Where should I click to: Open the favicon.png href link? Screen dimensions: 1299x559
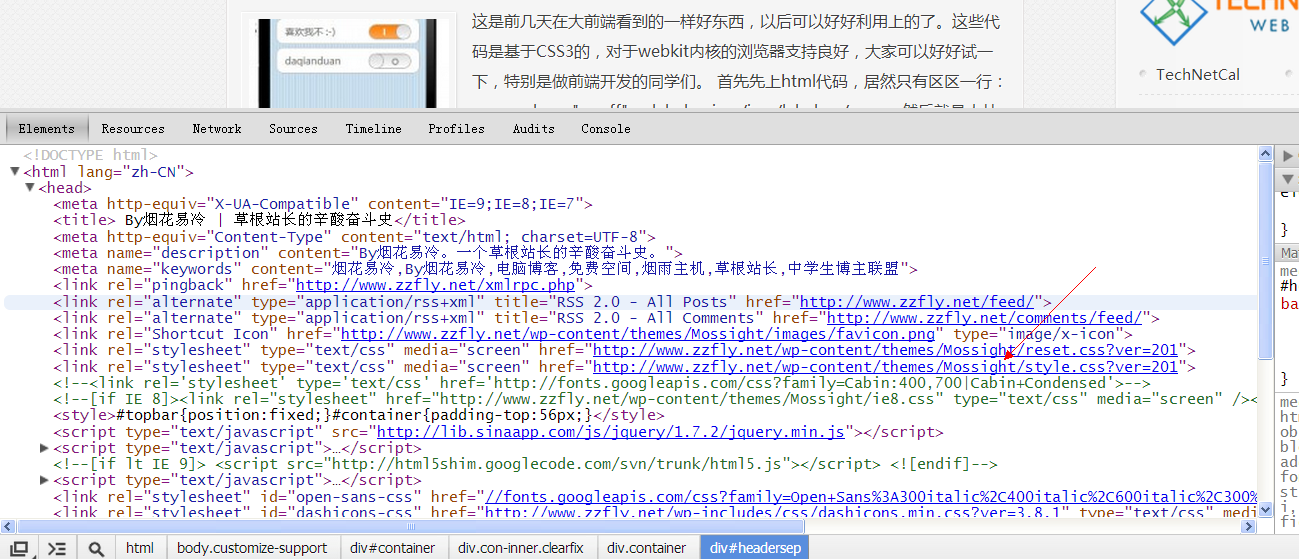coord(638,334)
